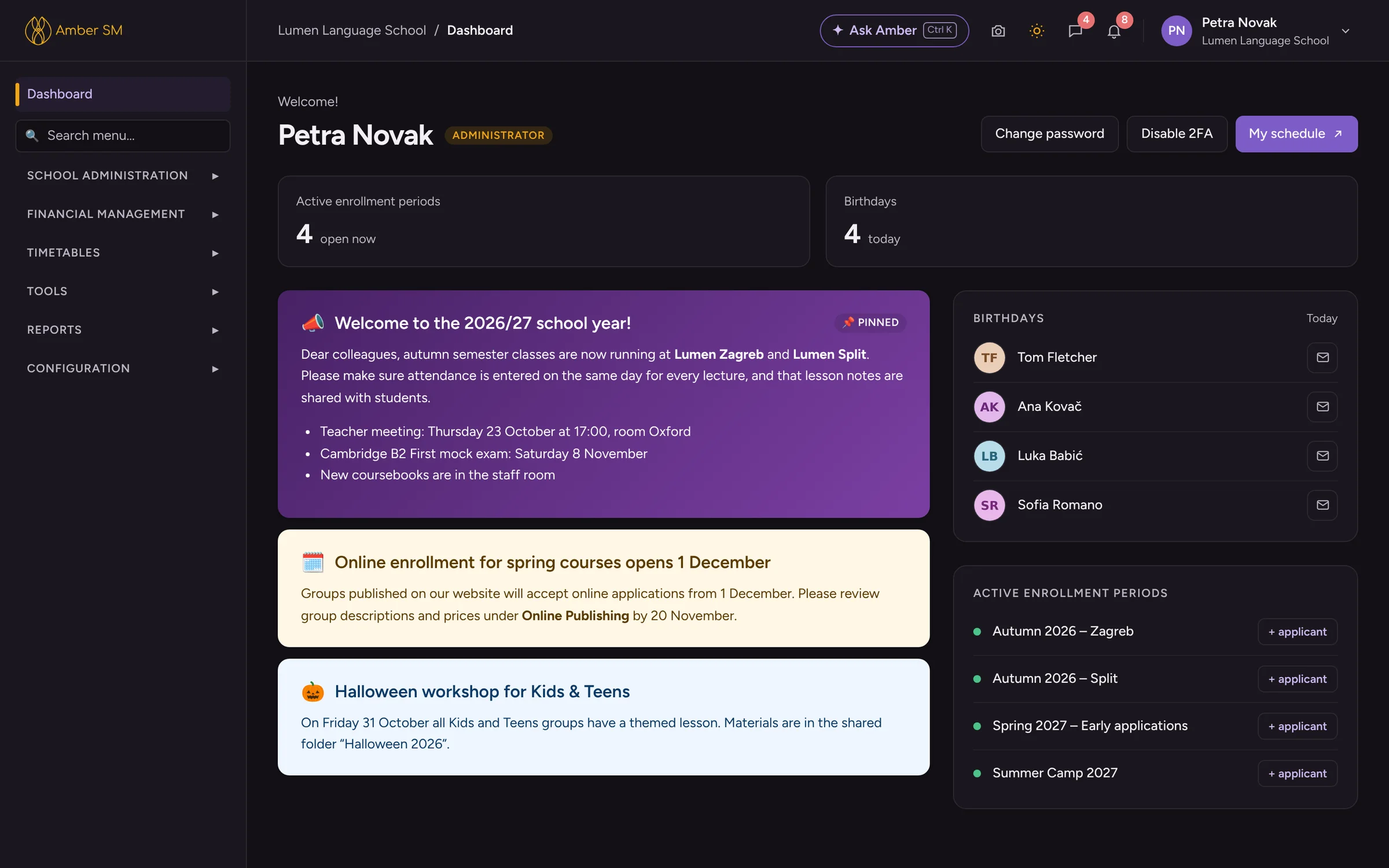Open the Reports menu section
Viewport: 1389px width, 868px height.
pyautogui.click(x=123, y=330)
